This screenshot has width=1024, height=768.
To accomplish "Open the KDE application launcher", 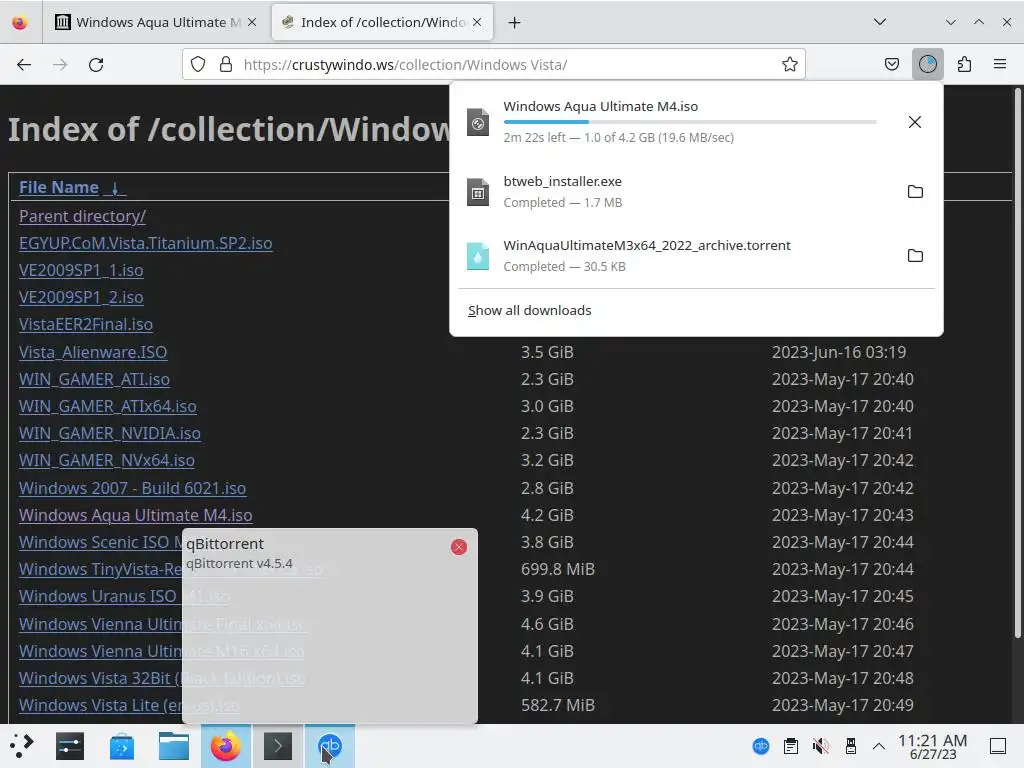I will click(22, 746).
